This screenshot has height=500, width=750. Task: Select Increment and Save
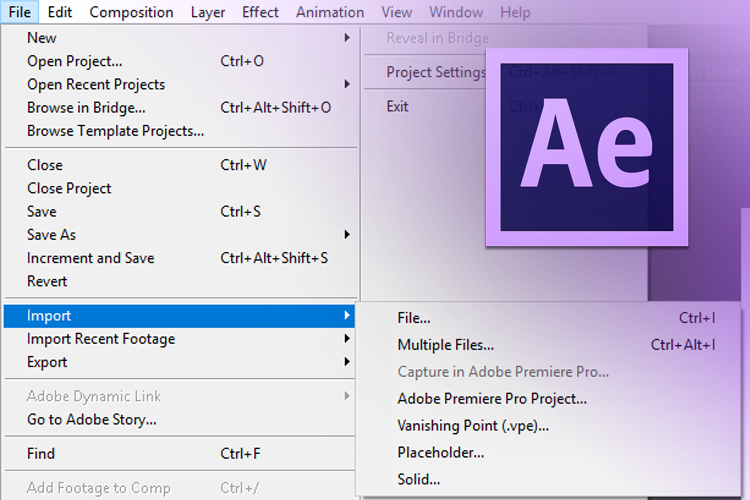pos(91,258)
